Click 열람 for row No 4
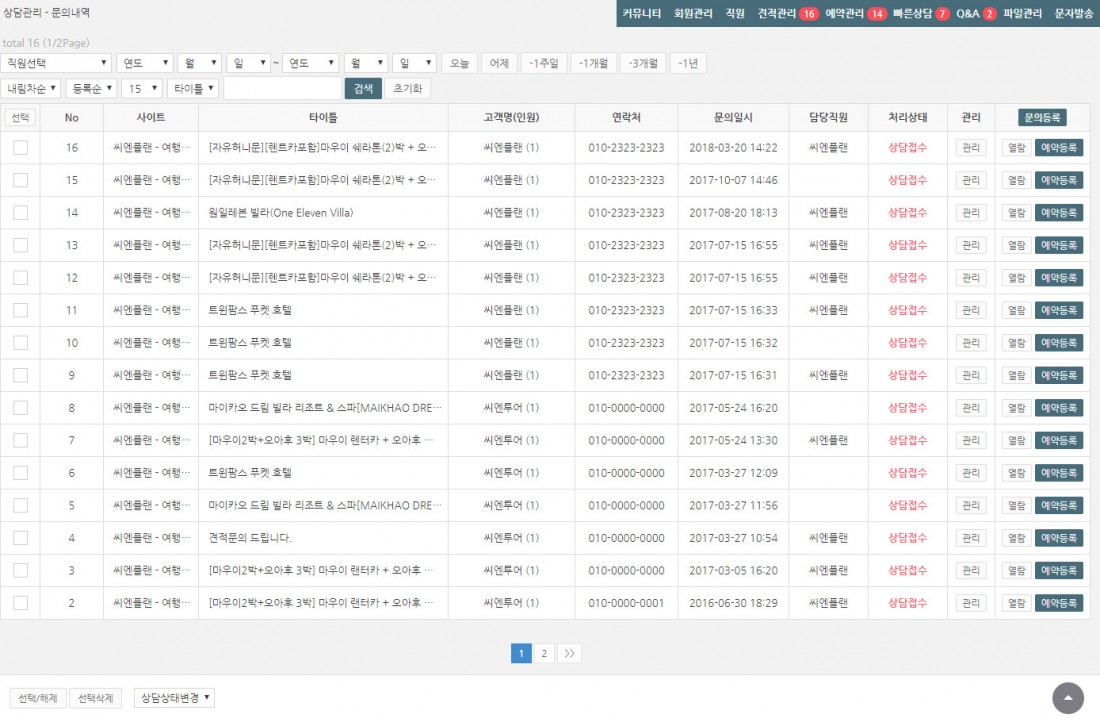Viewport: 1100px width, 722px height. coord(1017,538)
